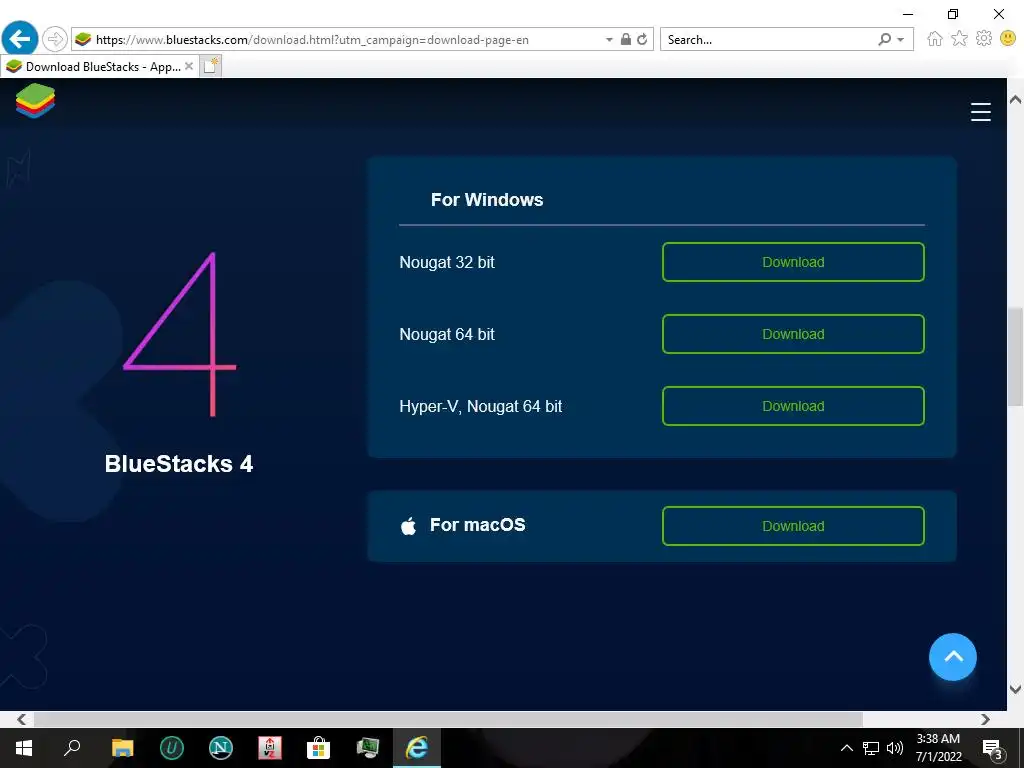Open the address bar autocomplete dropdown arrow
The height and width of the screenshot is (768, 1024).
(609, 40)
